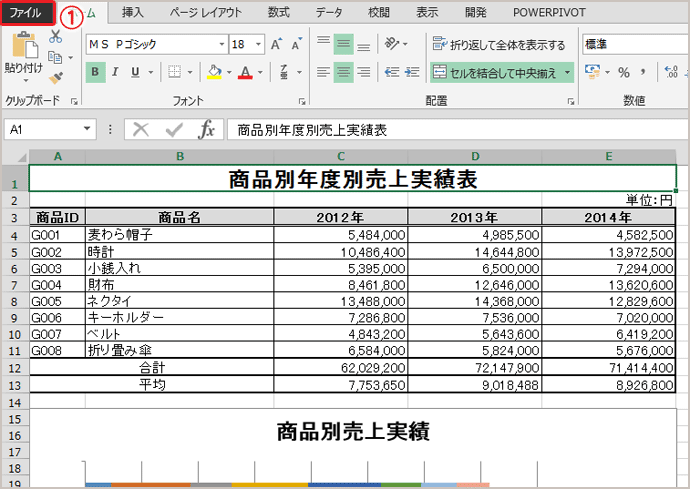Click the copy icon
The width and height of the screenshot is (690, 489).
55,57
